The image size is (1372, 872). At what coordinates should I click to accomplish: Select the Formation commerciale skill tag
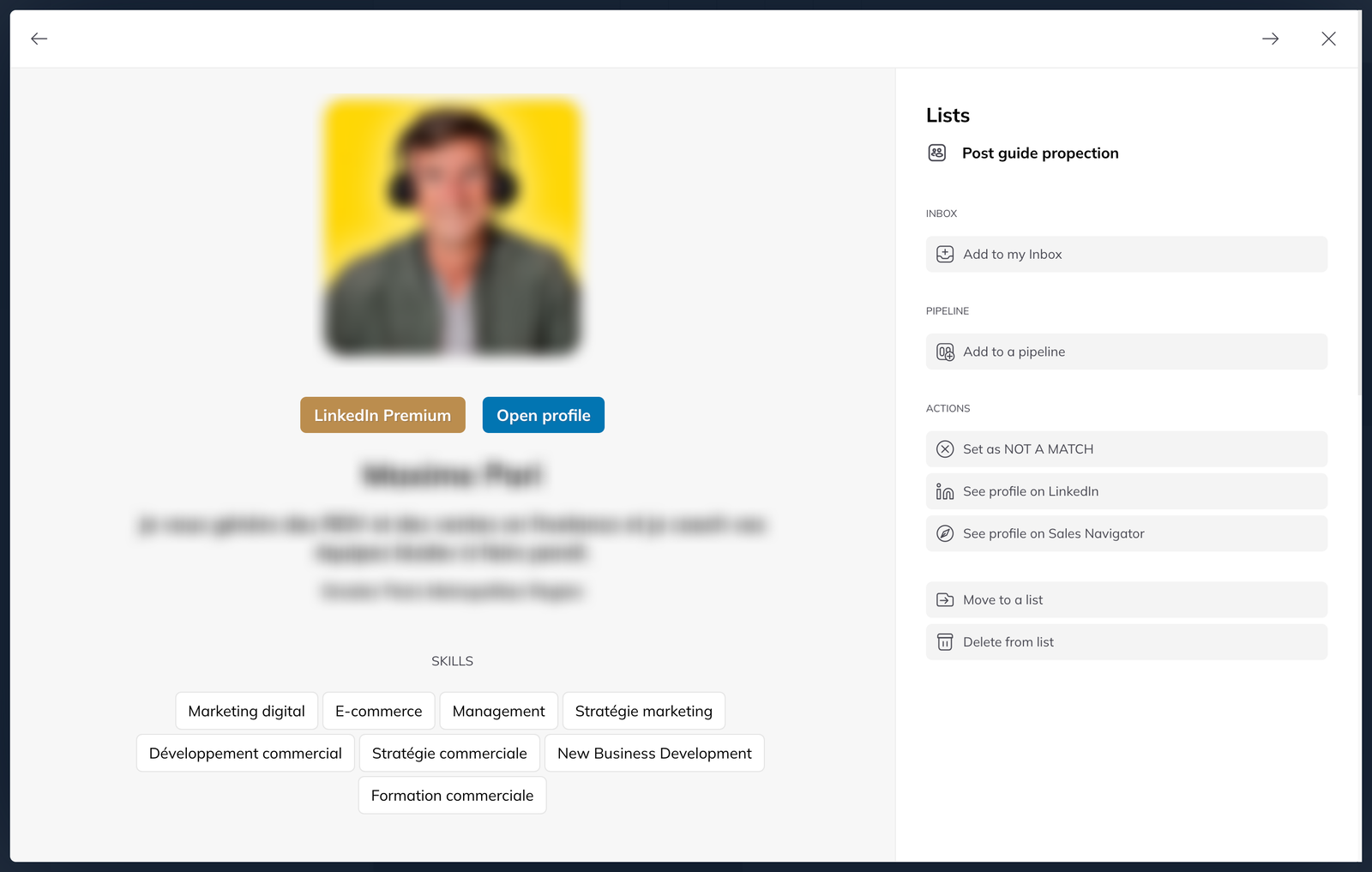pos(453,795)
